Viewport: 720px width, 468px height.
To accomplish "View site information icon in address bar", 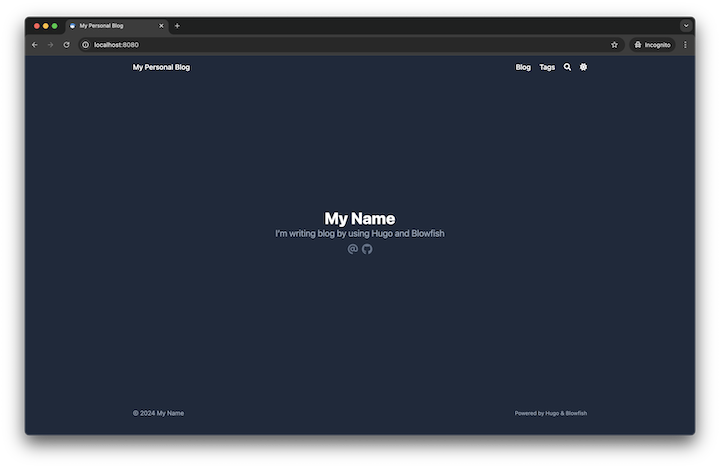I will tap(86, 45).
